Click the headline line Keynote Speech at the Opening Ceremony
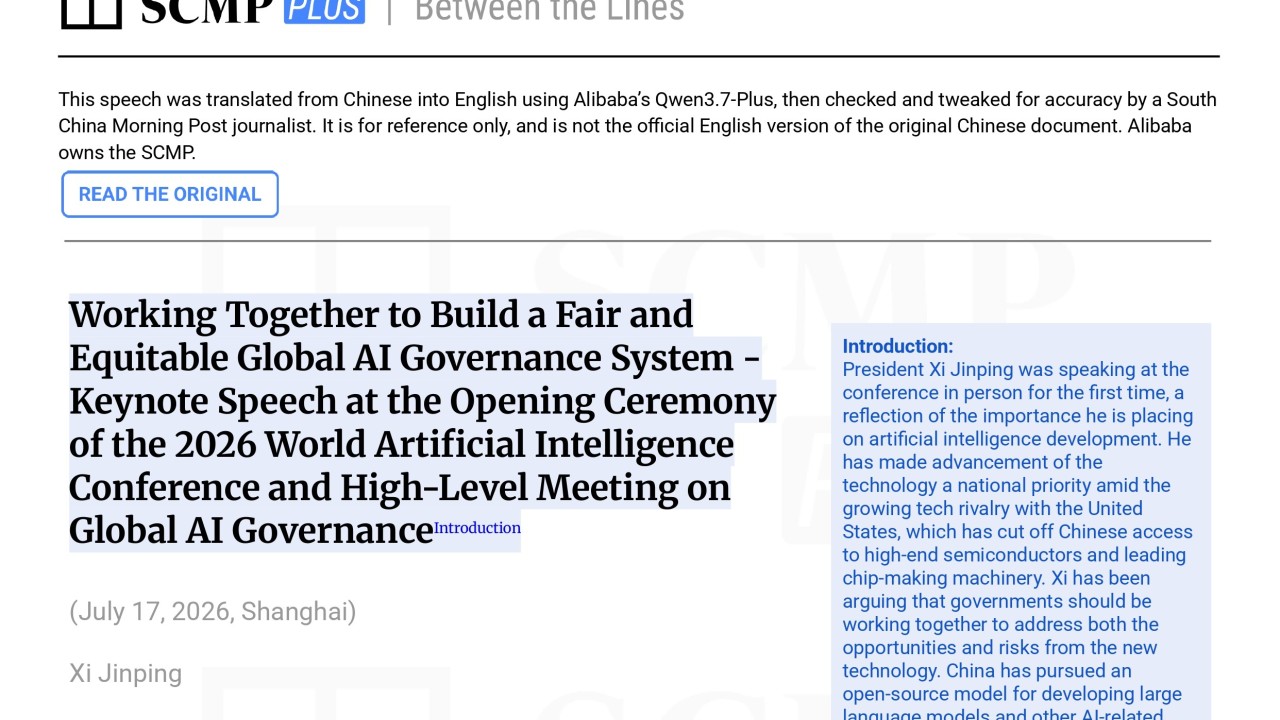The image size is (1280, 720). 422,401
